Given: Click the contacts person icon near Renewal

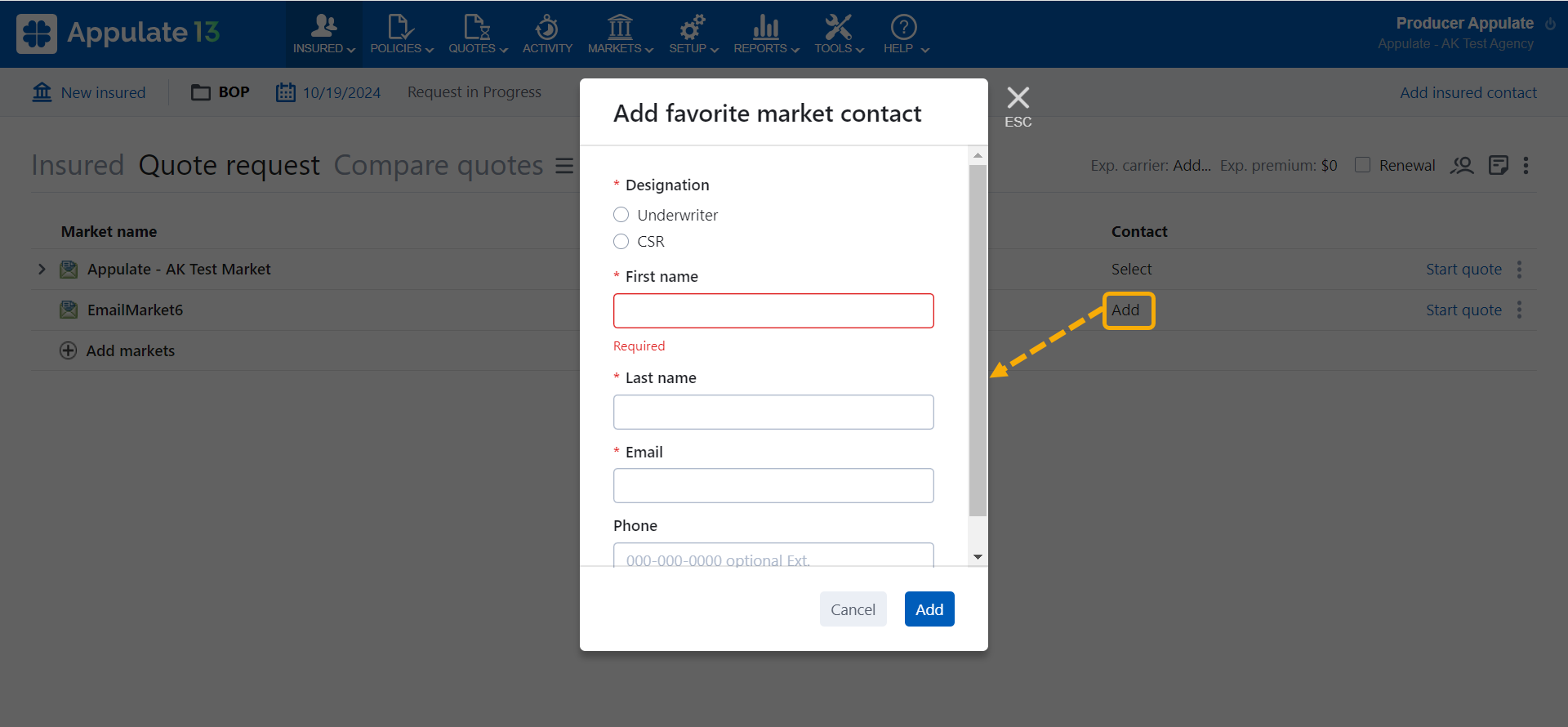Looking at the screenshot, I should point(1461,166).
